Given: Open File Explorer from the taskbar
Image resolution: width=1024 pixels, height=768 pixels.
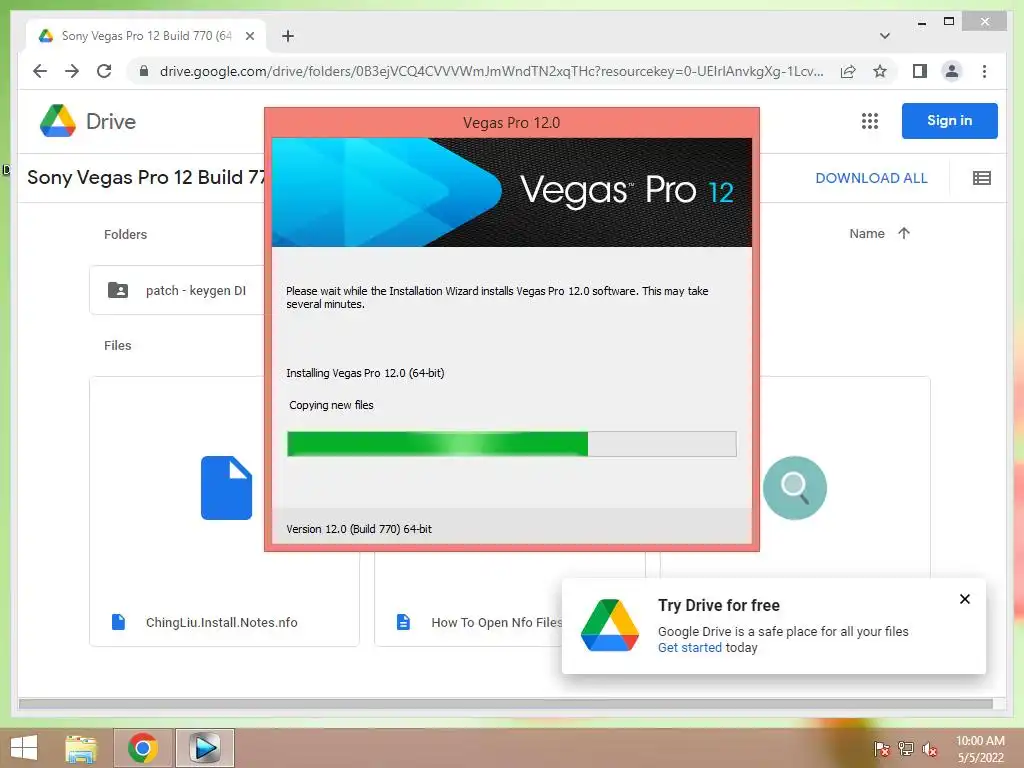Looking at the screenshot, I should (81, 748).
